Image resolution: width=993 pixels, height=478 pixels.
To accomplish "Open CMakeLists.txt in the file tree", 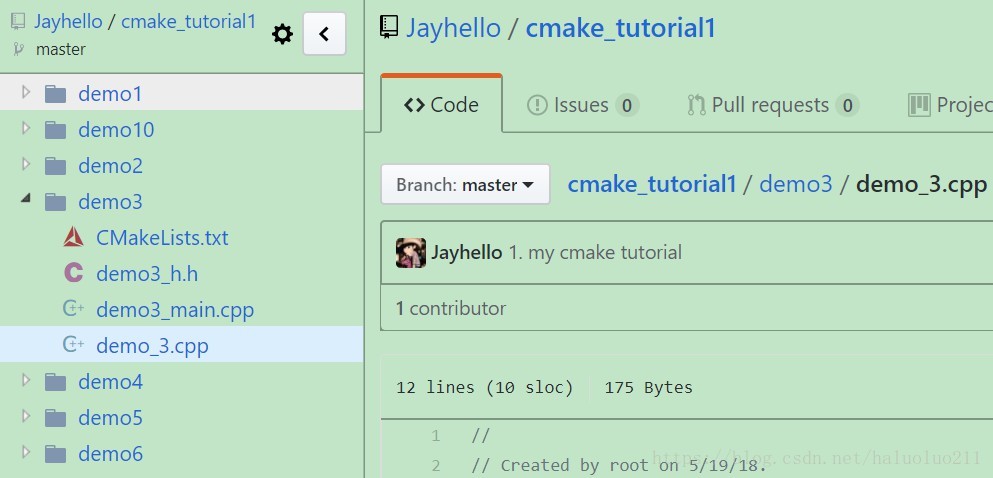I will point(162,238).
